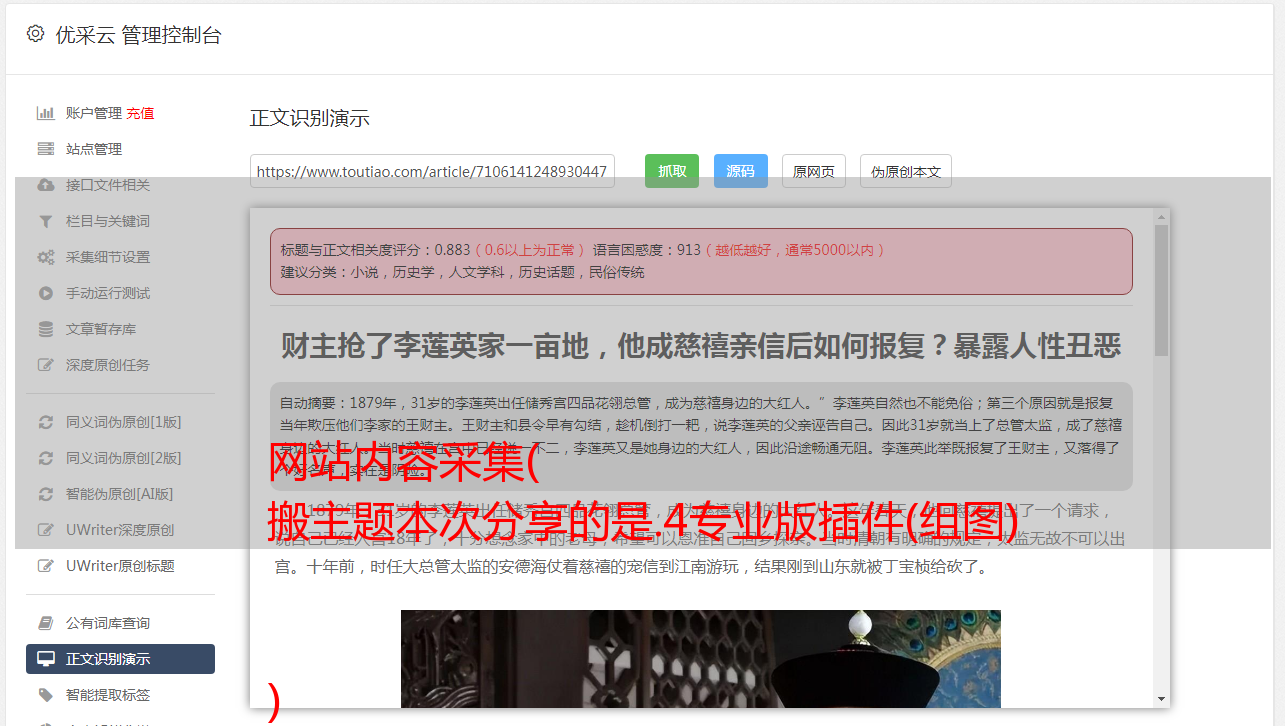
Task: Click the tag icon for 智能提取标签
Action: coord(46,695)
